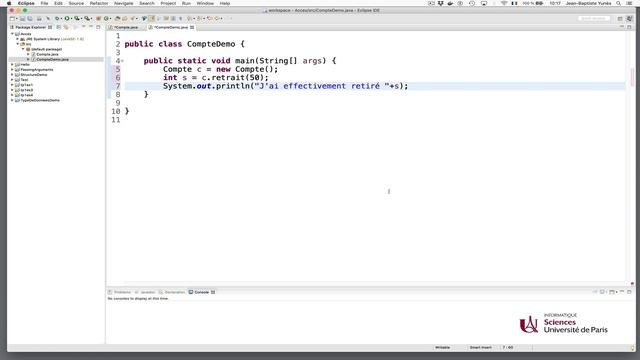The image size is (640, 360).
Task: Open dropdown next to the Run icon
Action: [71, 18]
